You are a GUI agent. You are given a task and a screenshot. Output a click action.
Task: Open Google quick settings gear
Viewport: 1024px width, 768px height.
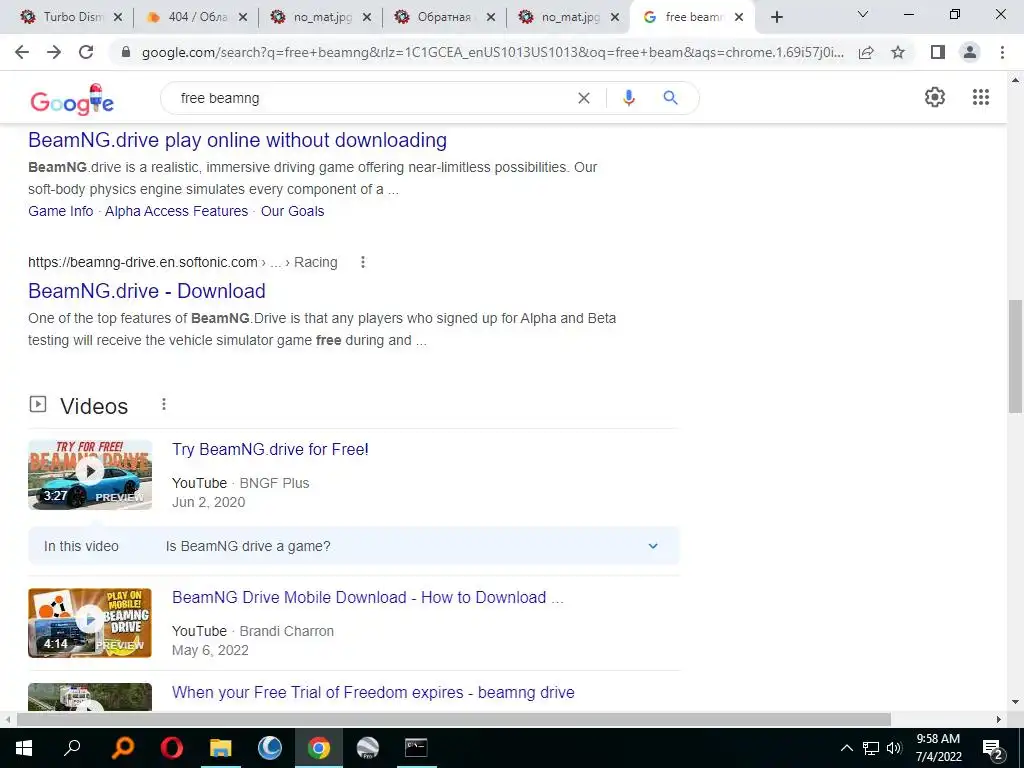935,97
